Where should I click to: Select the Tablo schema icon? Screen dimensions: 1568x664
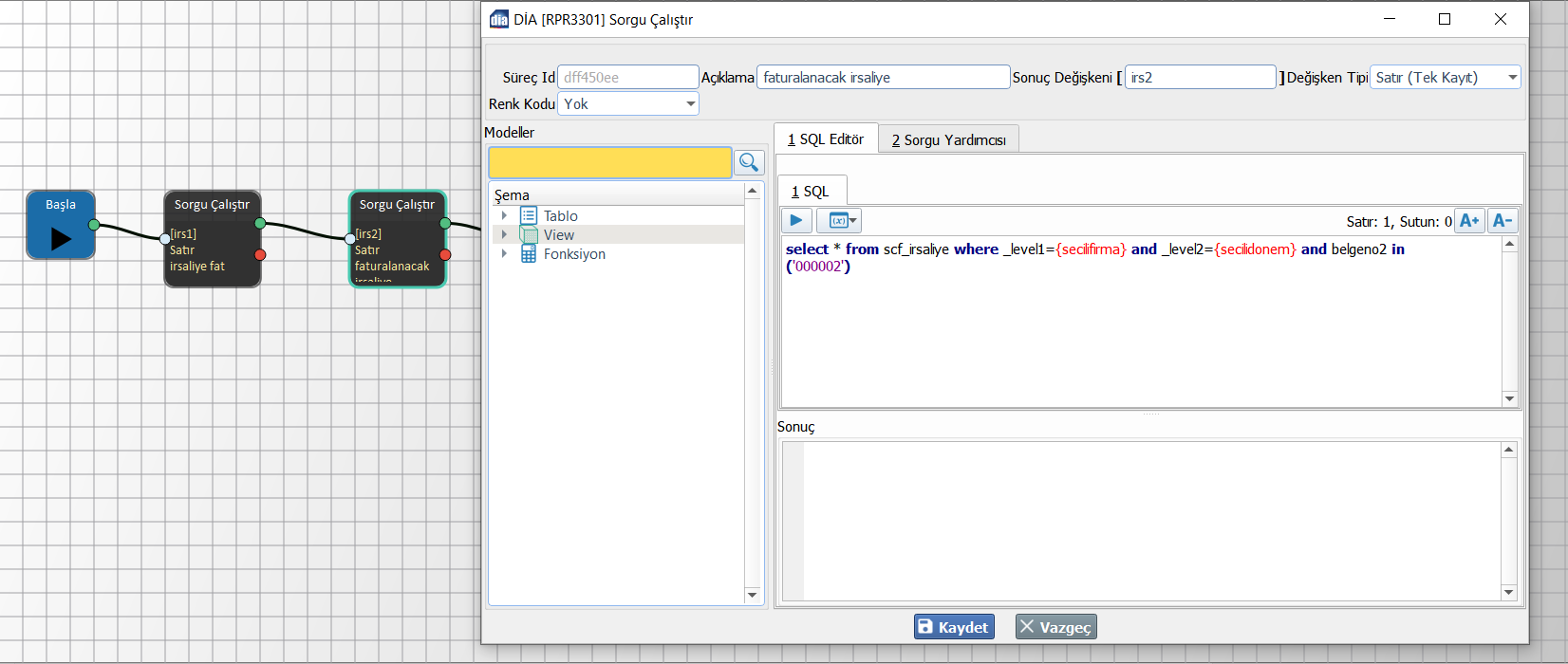pos(529,216)
